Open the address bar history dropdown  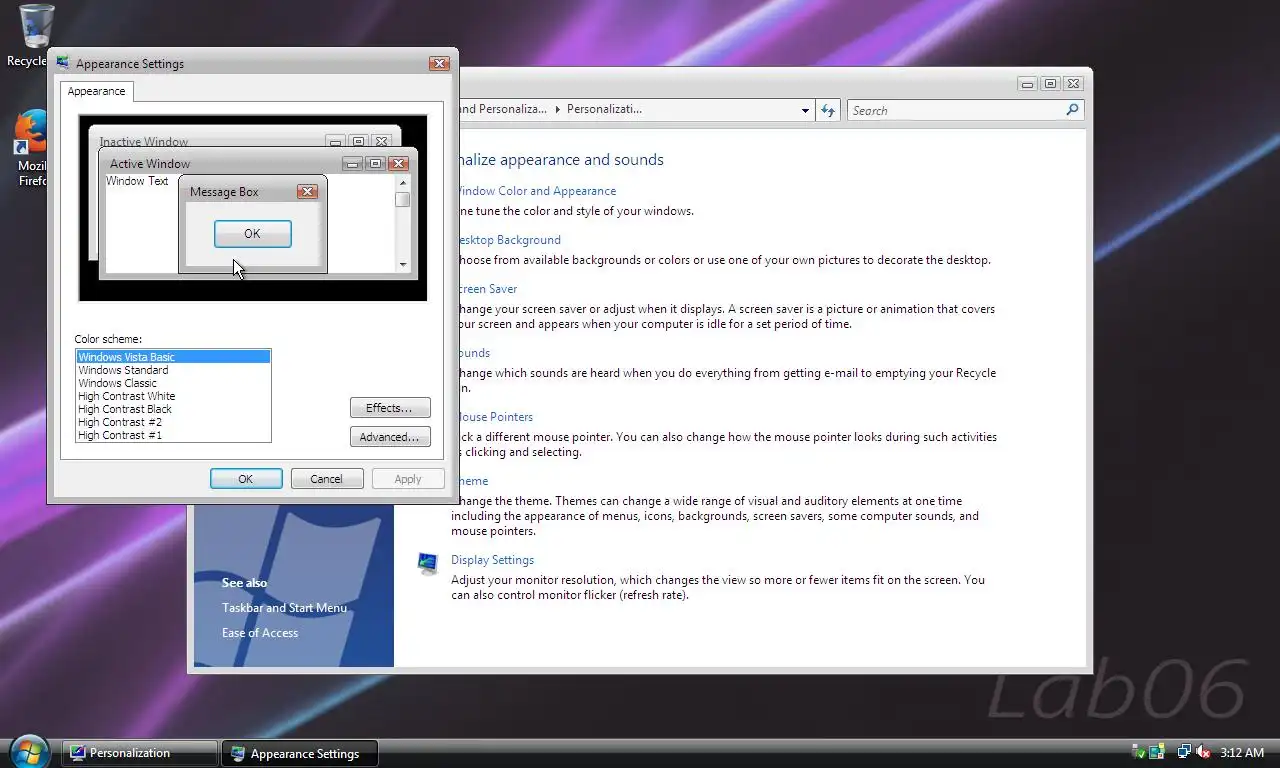point(805,110)
